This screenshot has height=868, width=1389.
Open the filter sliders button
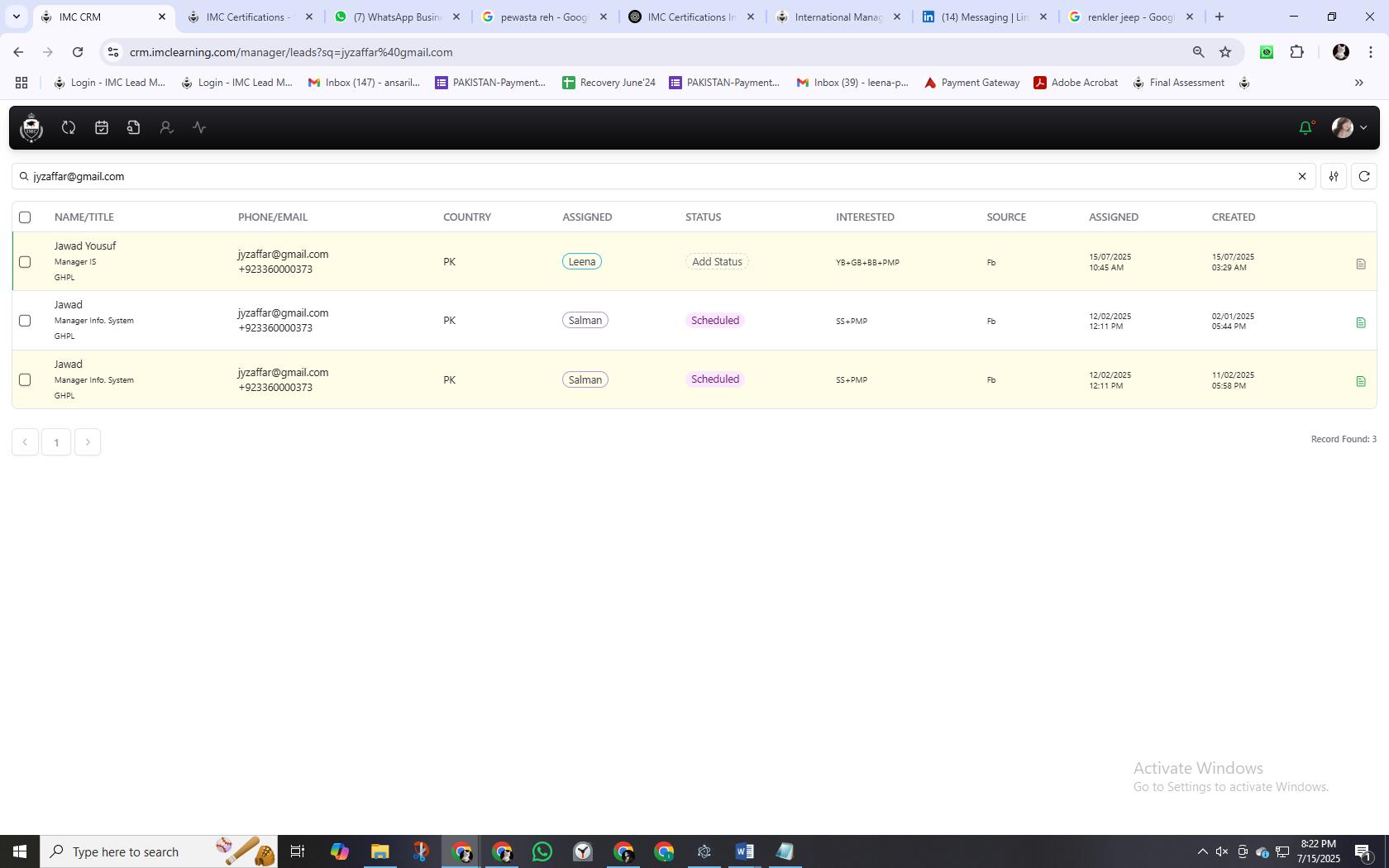(x=1334, y=176)
